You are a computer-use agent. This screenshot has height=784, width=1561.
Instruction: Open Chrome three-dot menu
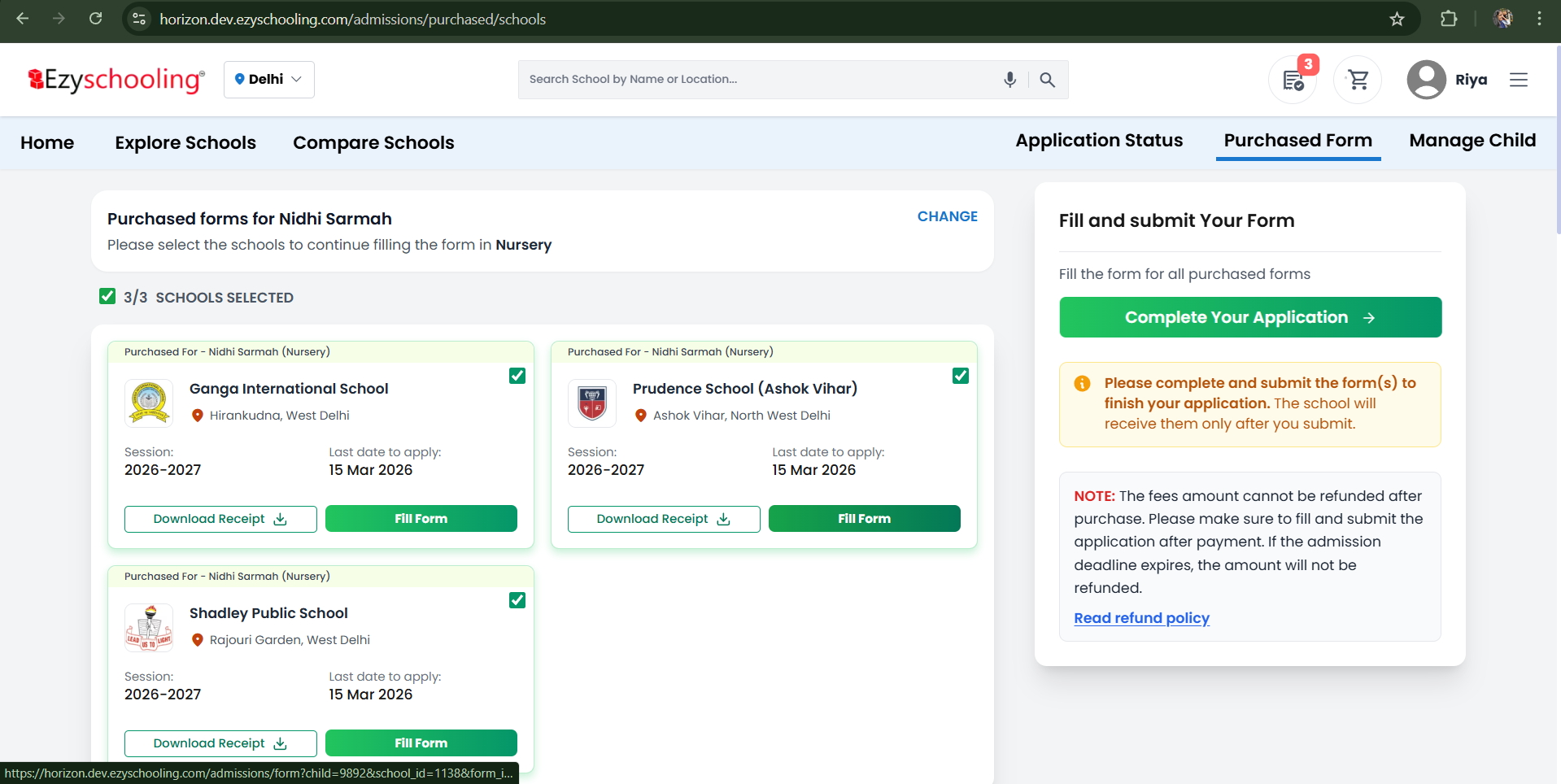1539,19
